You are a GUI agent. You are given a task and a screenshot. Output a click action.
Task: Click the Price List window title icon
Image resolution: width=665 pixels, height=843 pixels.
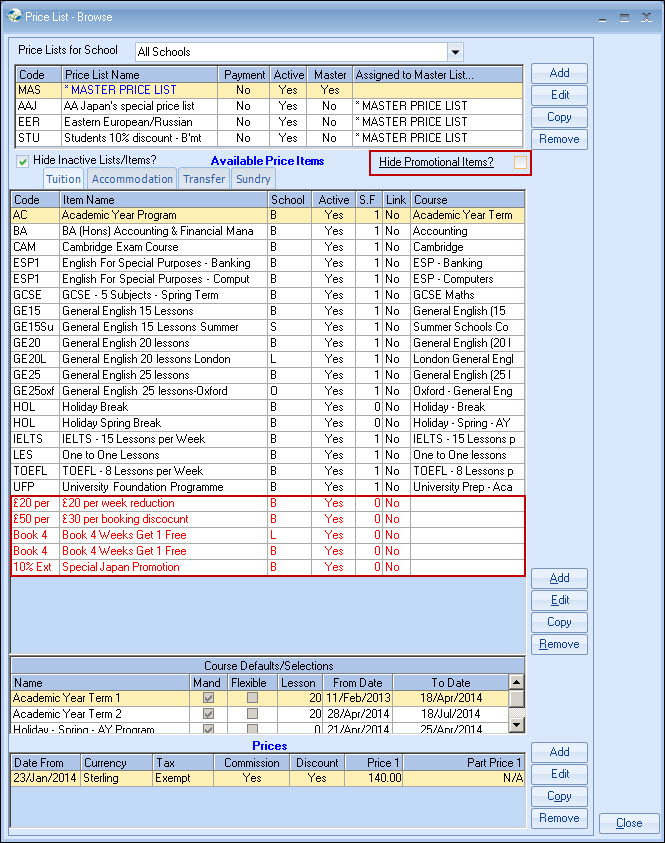point(10,16)
